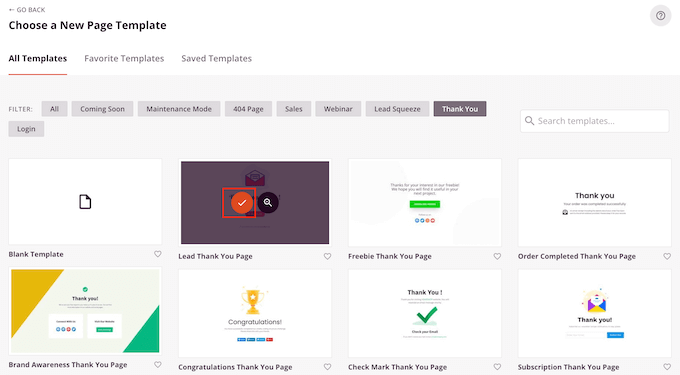Click heart for Brand Awareness Thank You Page
Screen dimensions: 680x375
(x=158, y=365)
